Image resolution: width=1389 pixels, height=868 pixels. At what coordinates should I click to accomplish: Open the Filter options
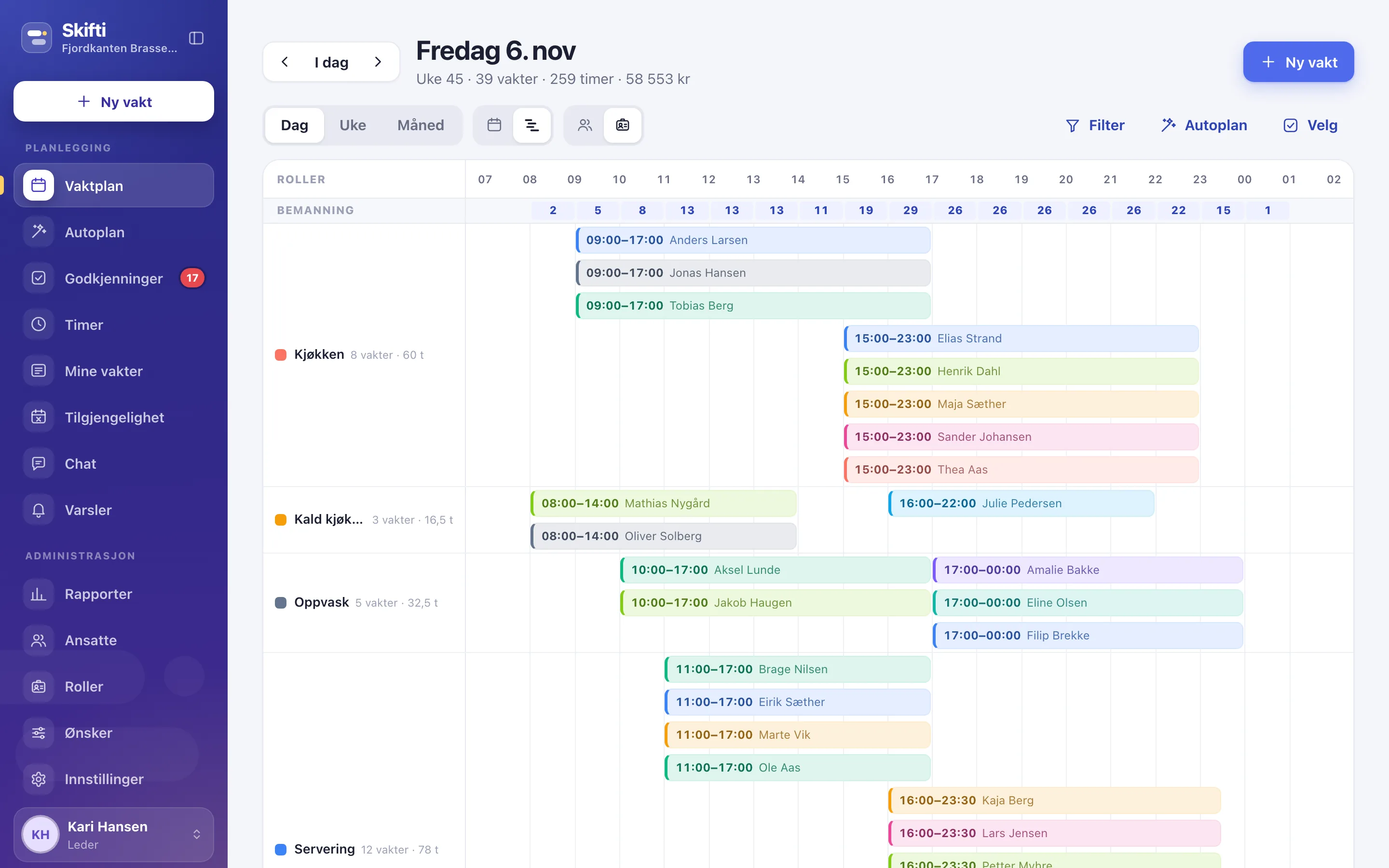[1095, 125]
